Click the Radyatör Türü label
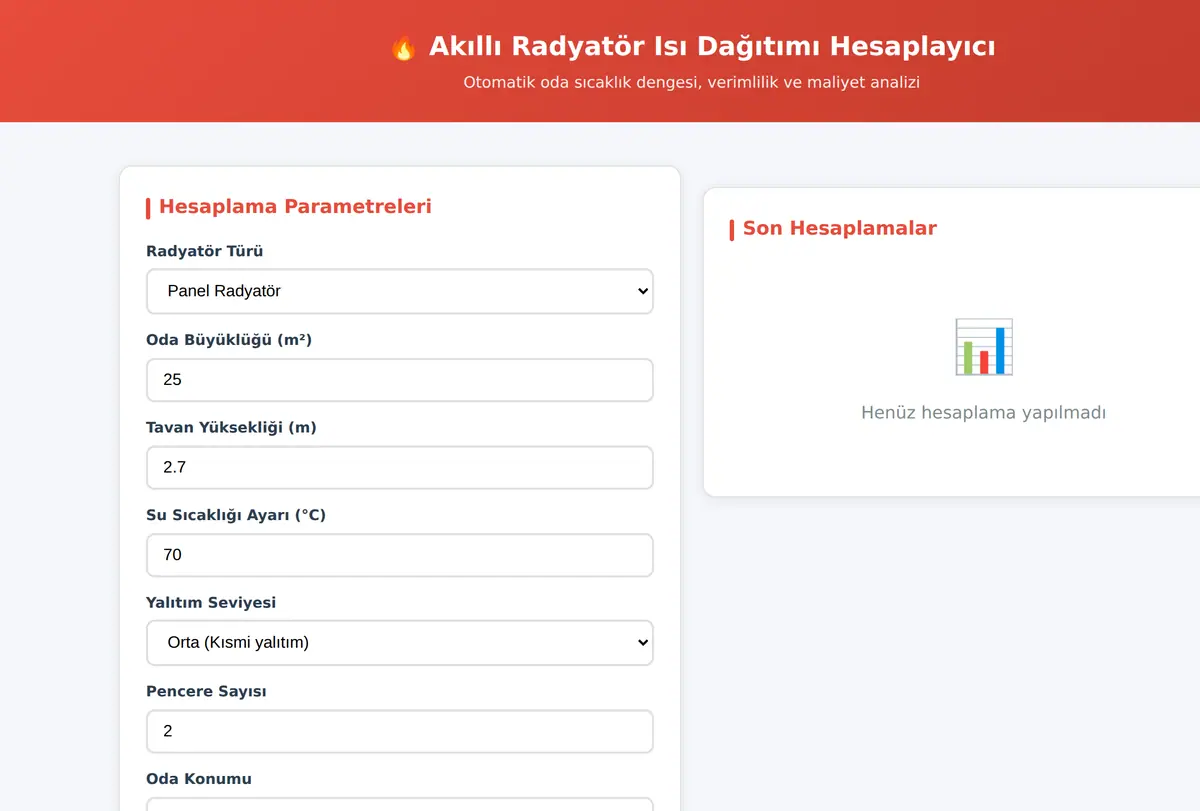 tap(205, 251)
